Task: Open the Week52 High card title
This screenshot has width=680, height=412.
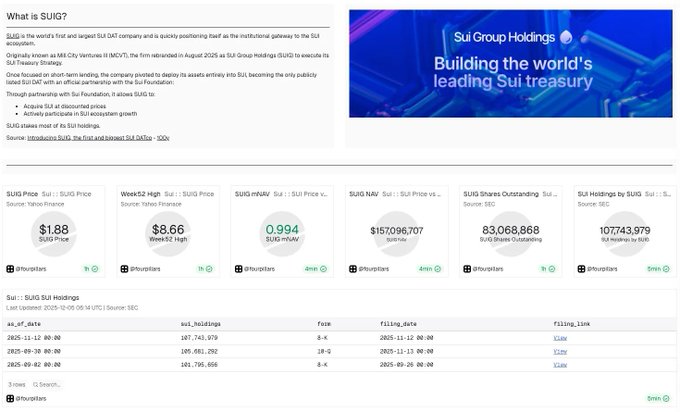Action: [141, 194]
